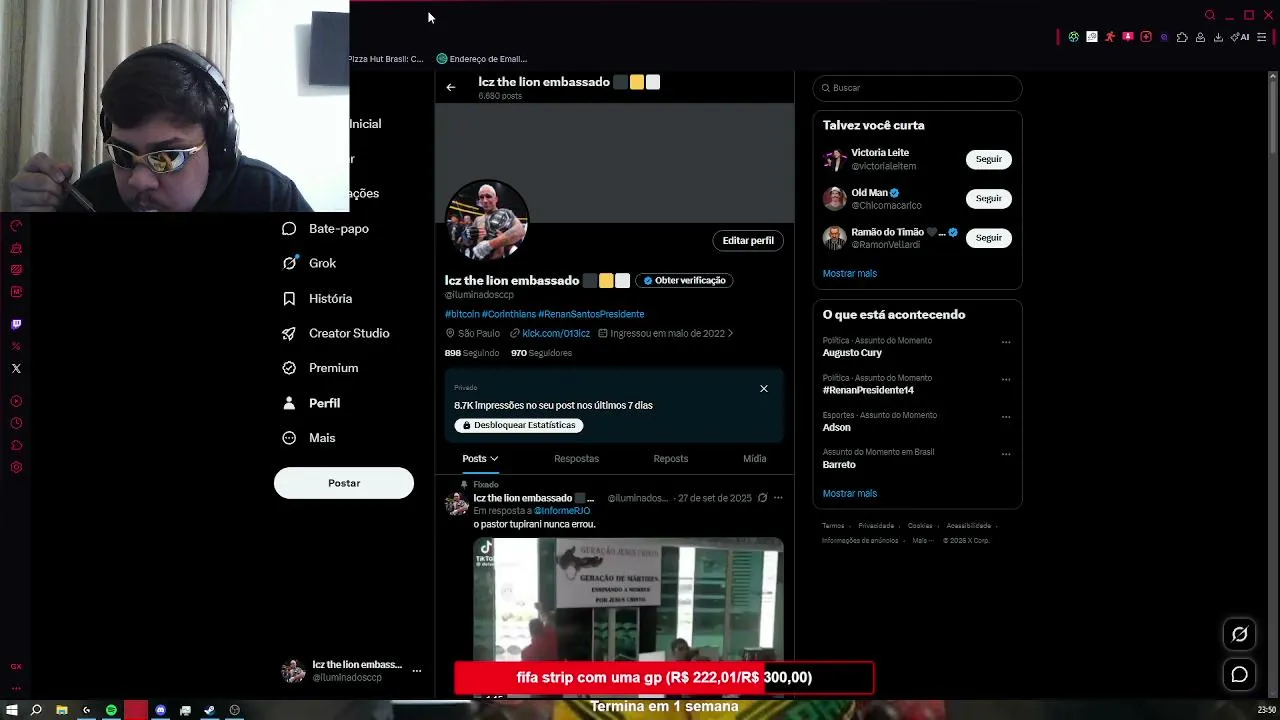Go to Perfil in the navigation menu

pos(312,403)
